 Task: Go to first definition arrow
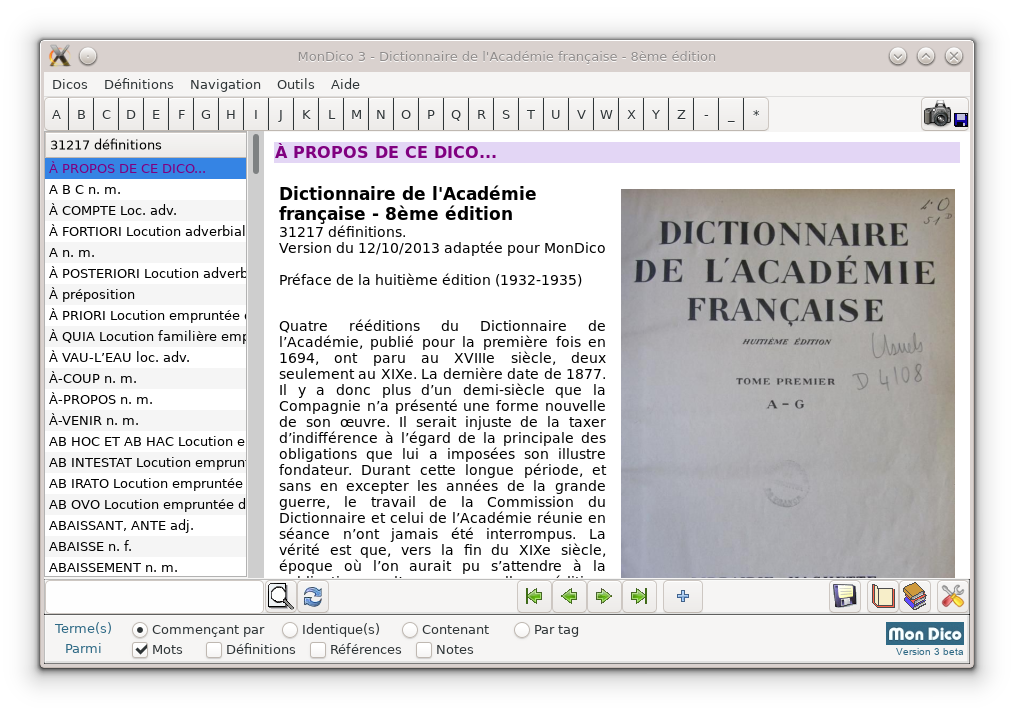[x=534, y=596]
